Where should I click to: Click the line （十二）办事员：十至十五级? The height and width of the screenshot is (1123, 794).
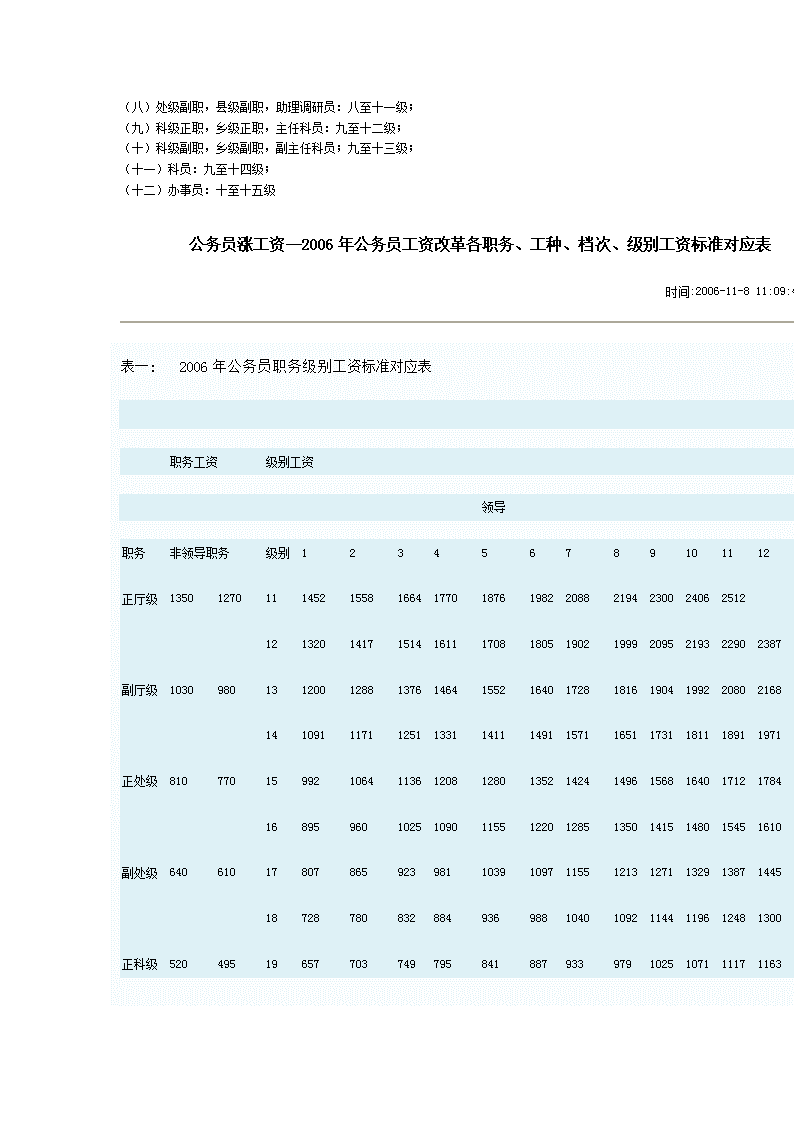(x=199, y=191)
